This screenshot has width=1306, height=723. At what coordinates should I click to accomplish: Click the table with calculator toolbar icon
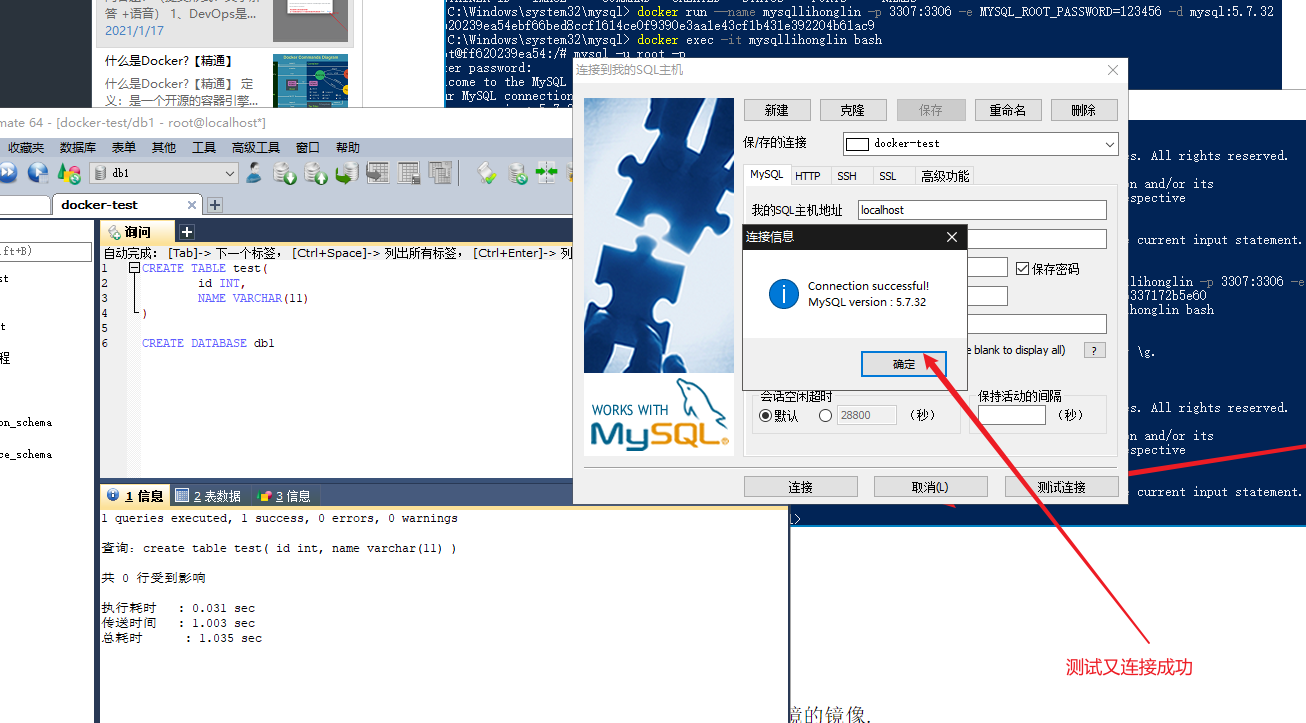click(x=408, y=173)
